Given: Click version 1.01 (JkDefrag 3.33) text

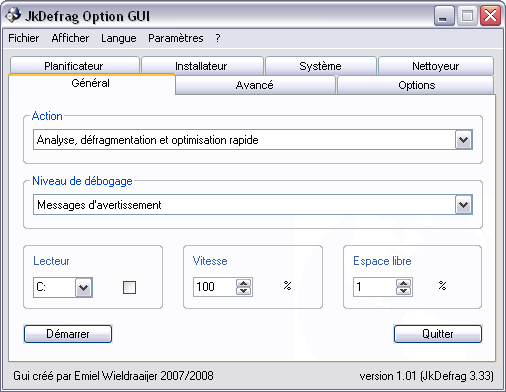Looking at the screenshot, I should point(426,376).
